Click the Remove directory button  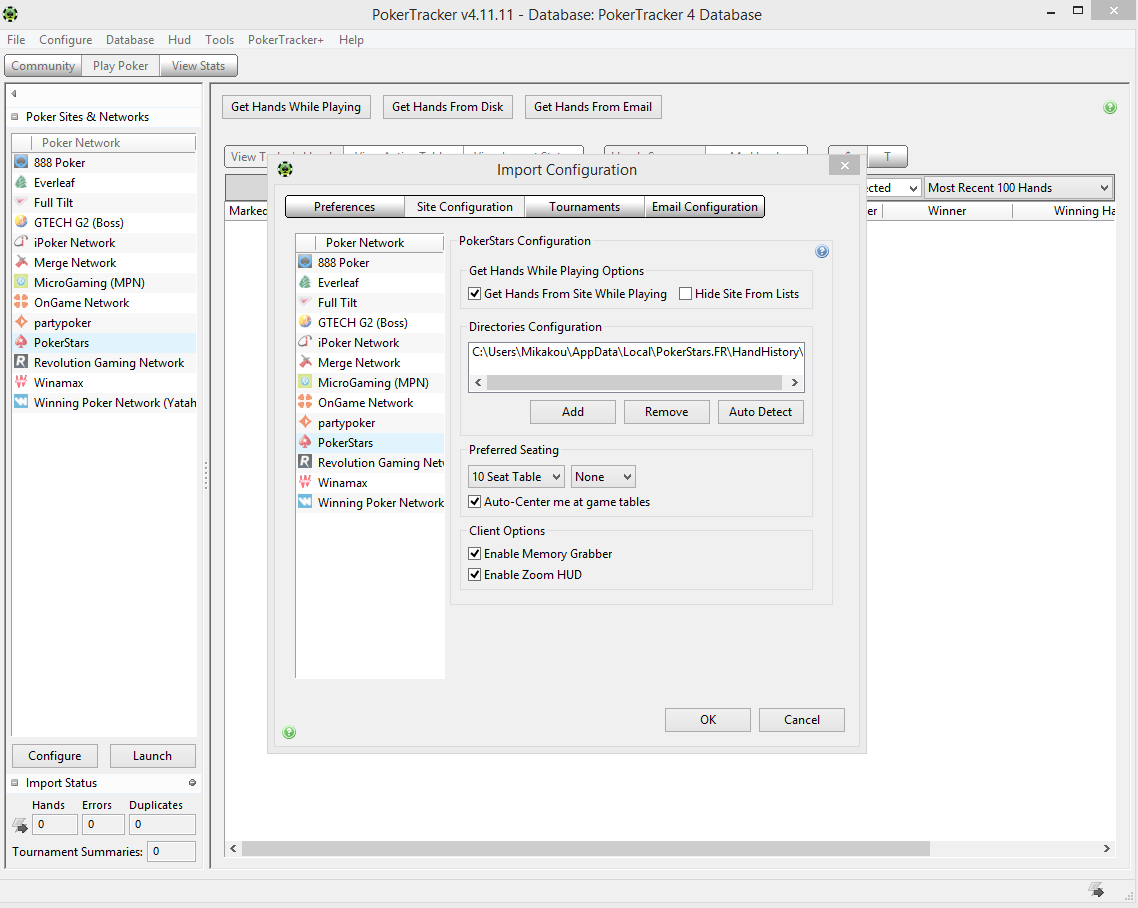click(x=666, y=412)
